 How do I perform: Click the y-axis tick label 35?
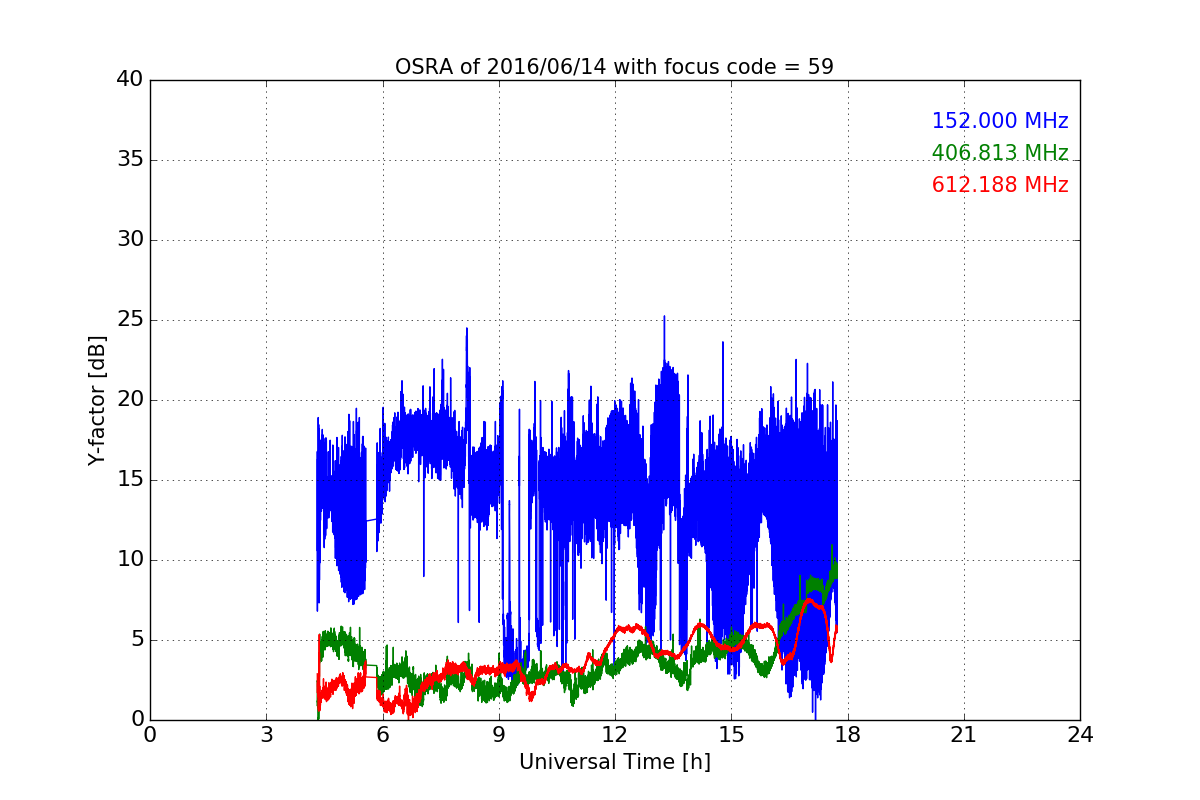130,159
